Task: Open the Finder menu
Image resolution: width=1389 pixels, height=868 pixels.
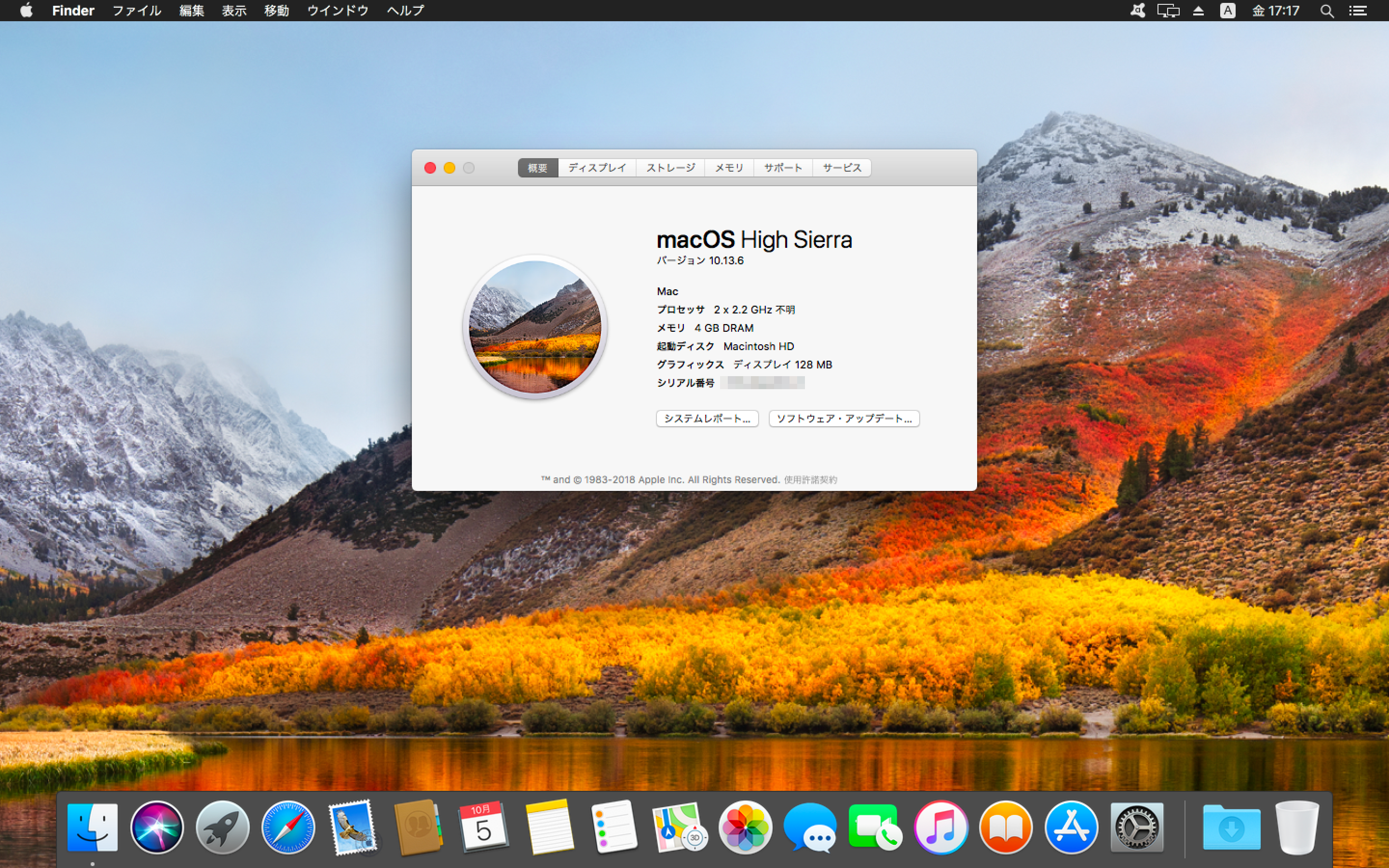Action: tap(73, 10)
